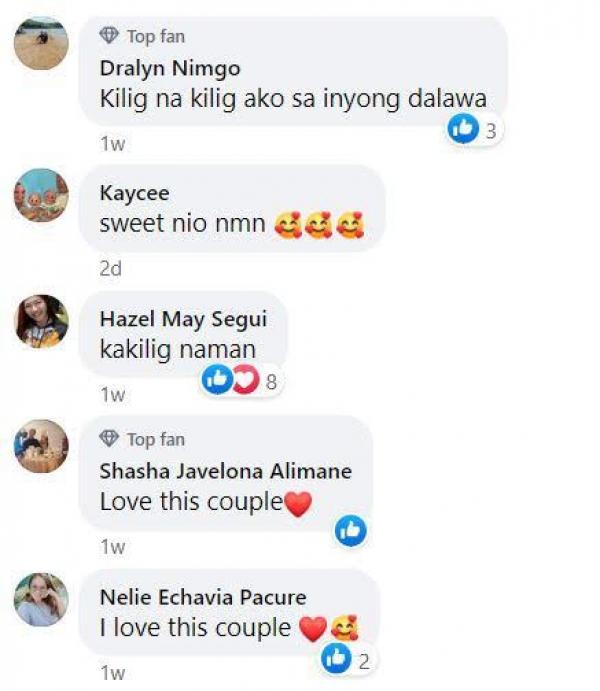The image size is (600, 691).
Task: Click the Kaycee name link
Action: click(x=134, y=194)
